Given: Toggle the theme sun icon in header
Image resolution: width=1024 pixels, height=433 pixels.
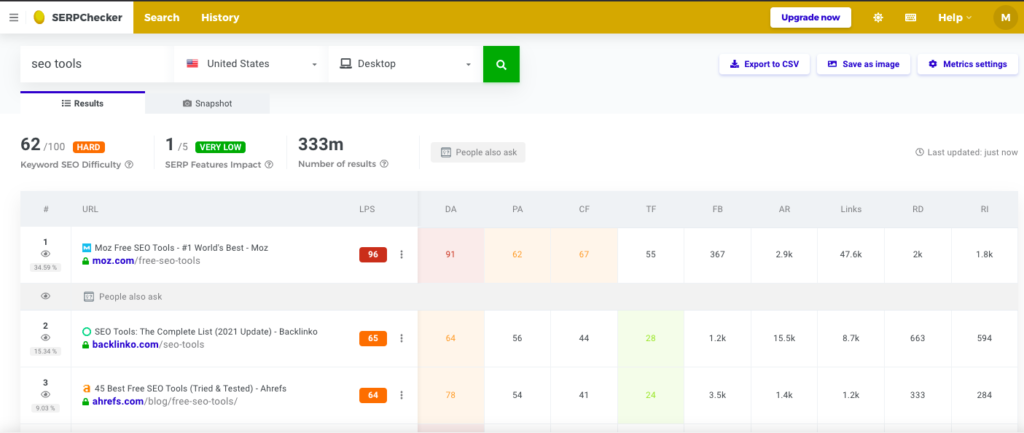Looking at the screenshot, I should coord(878,18).
